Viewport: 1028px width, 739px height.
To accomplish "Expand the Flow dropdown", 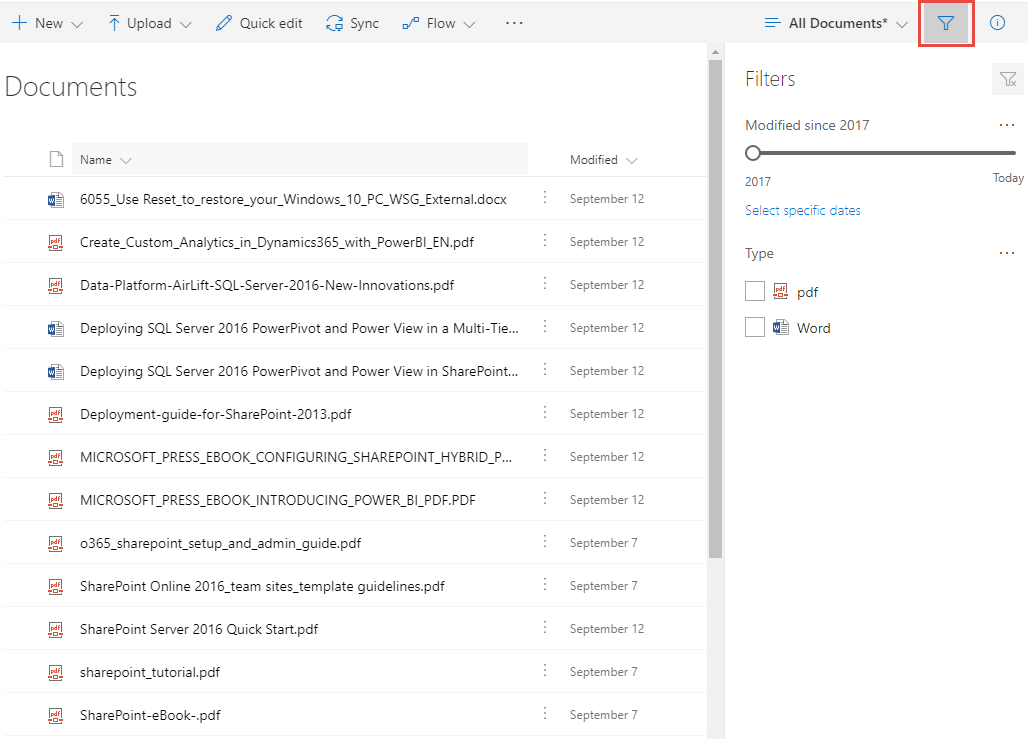I will 469,24.
